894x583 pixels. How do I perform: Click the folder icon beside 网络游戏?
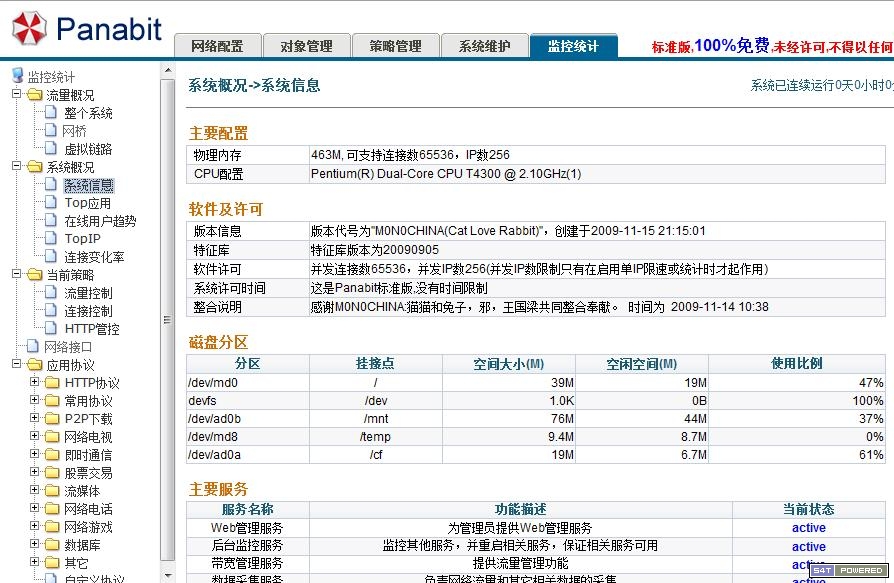(52, 527)
